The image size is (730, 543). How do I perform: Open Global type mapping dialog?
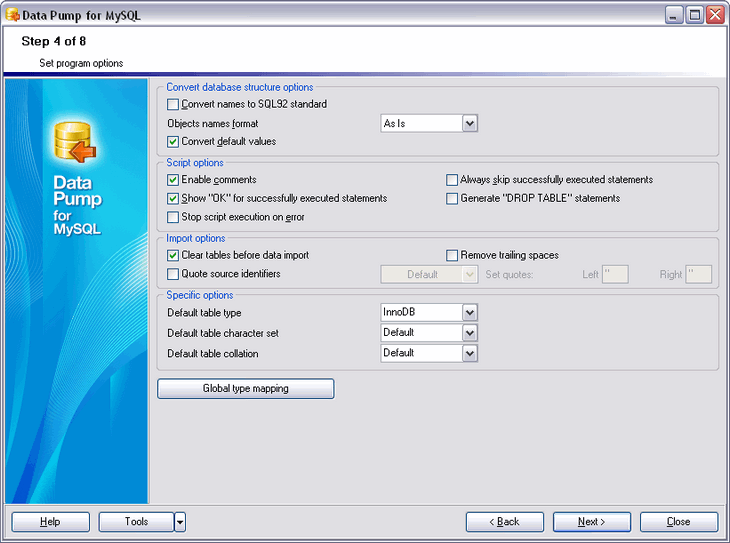pos(246,389)
